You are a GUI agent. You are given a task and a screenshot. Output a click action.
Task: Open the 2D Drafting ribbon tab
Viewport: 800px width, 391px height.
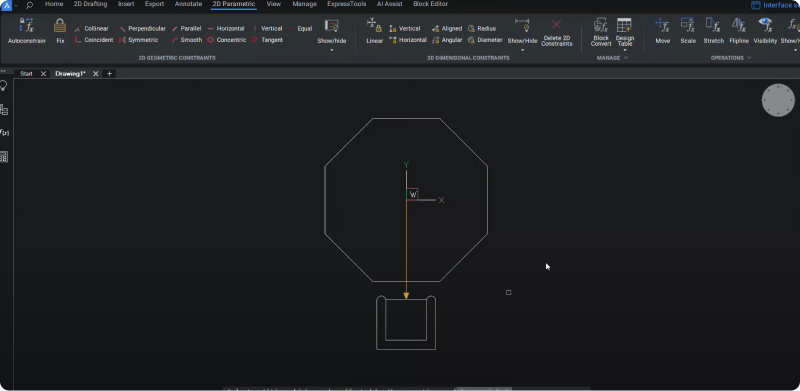tap(90, 4)
